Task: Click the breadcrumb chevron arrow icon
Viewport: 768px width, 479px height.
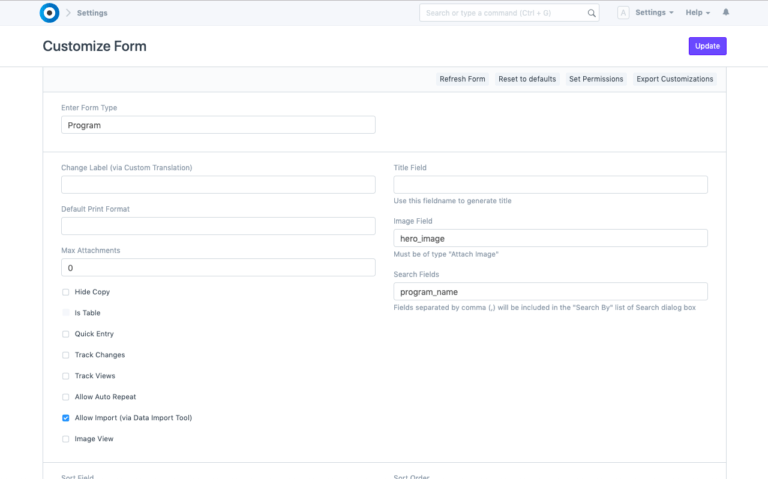Action: pos(68,13)
